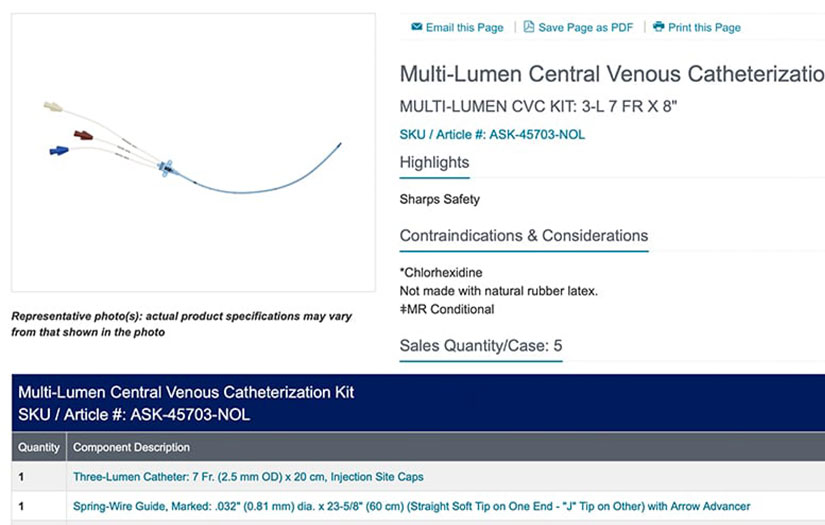Image resolution: width=825 pixels, height=525 pixels.
Task: Click the envelope icon beside Email this Page
Action: pos(416,27)
